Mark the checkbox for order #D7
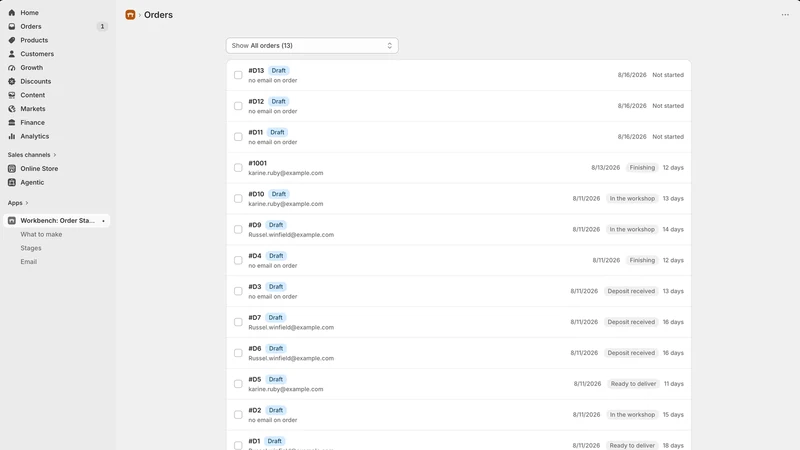 (x=238, y=322)
